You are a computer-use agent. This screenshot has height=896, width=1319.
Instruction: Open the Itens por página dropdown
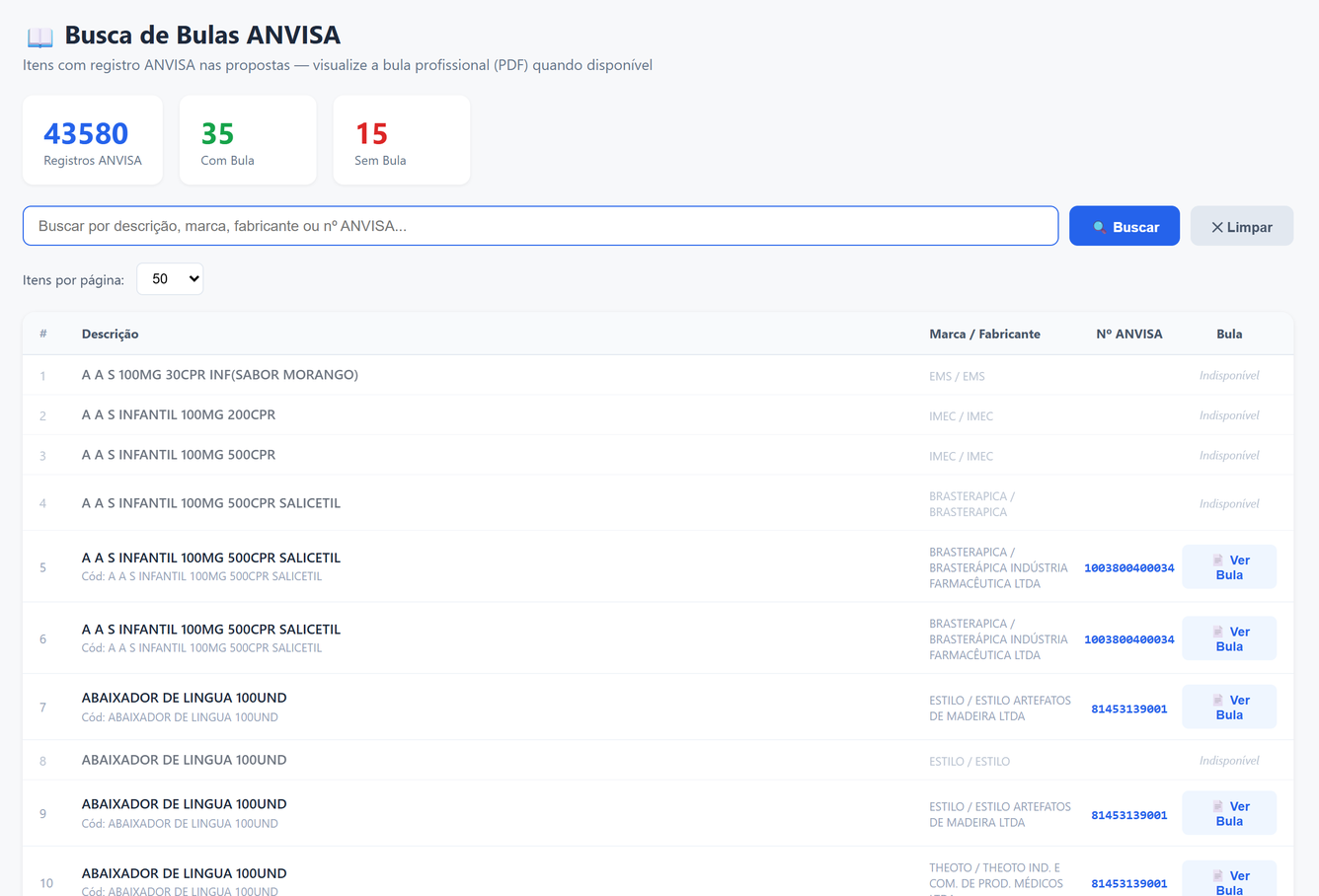(170, 279)
